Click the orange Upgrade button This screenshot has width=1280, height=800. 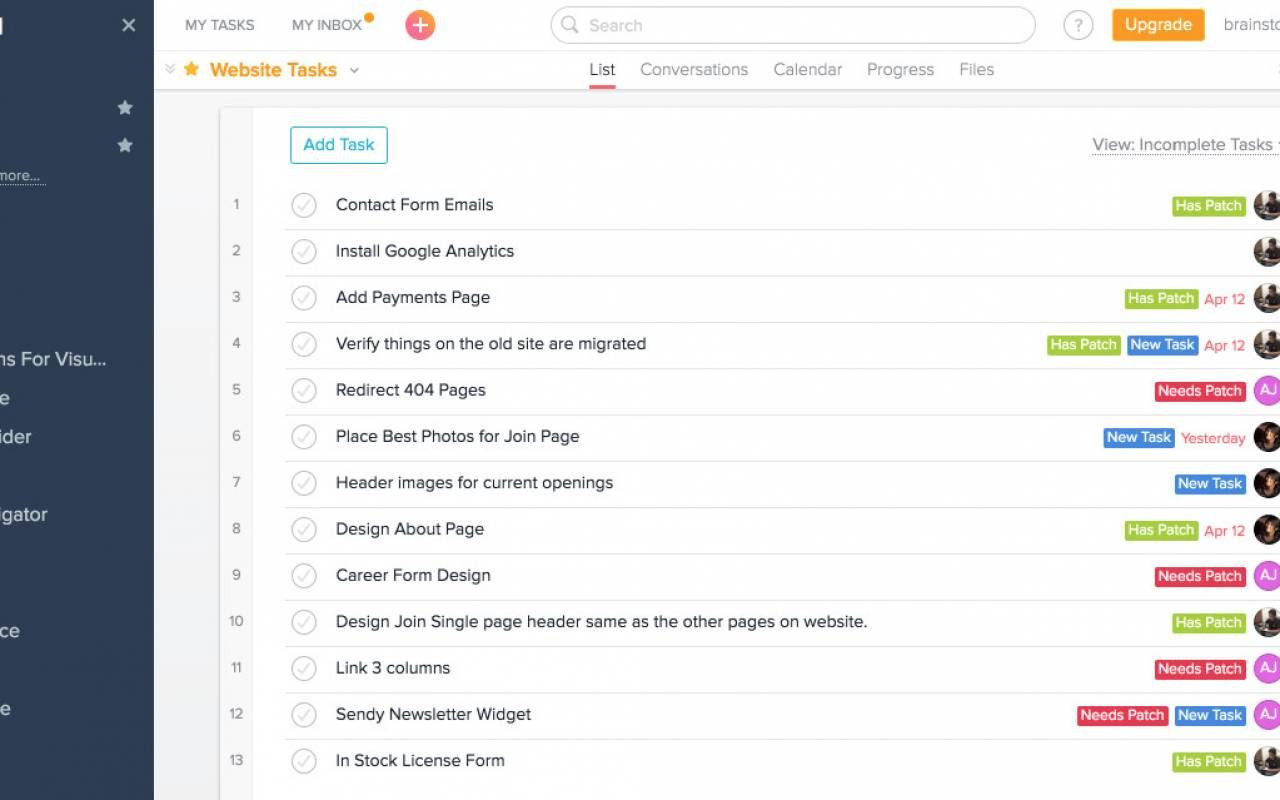tap(1158, 25)
